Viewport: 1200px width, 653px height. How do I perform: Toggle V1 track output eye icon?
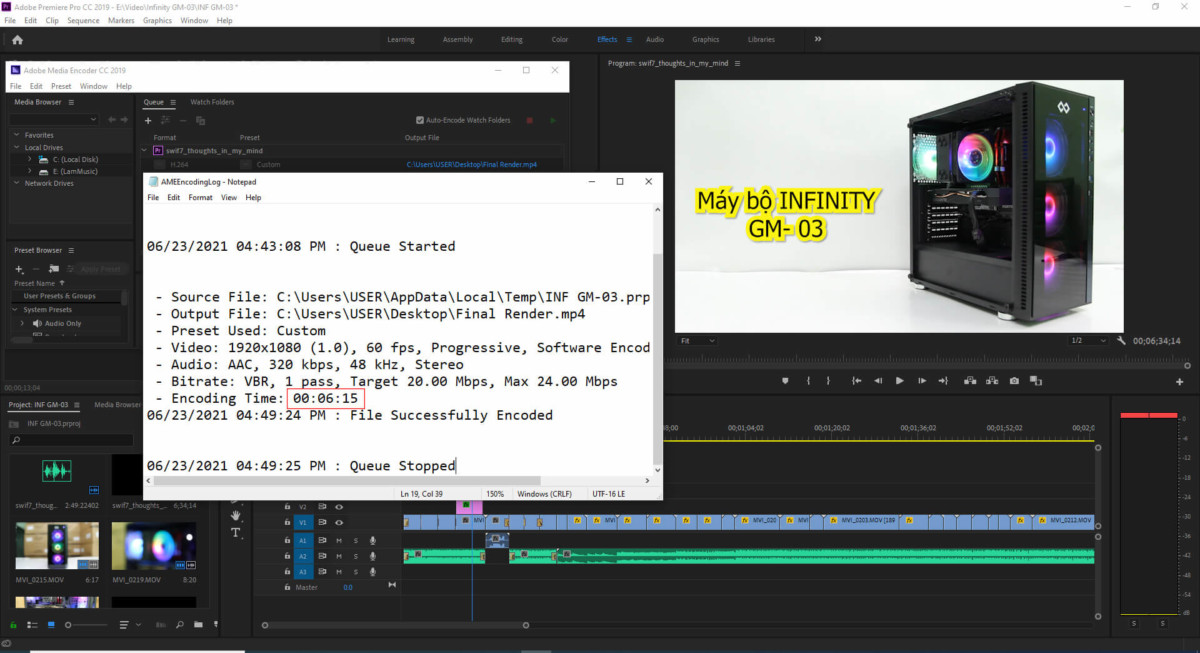338,522
